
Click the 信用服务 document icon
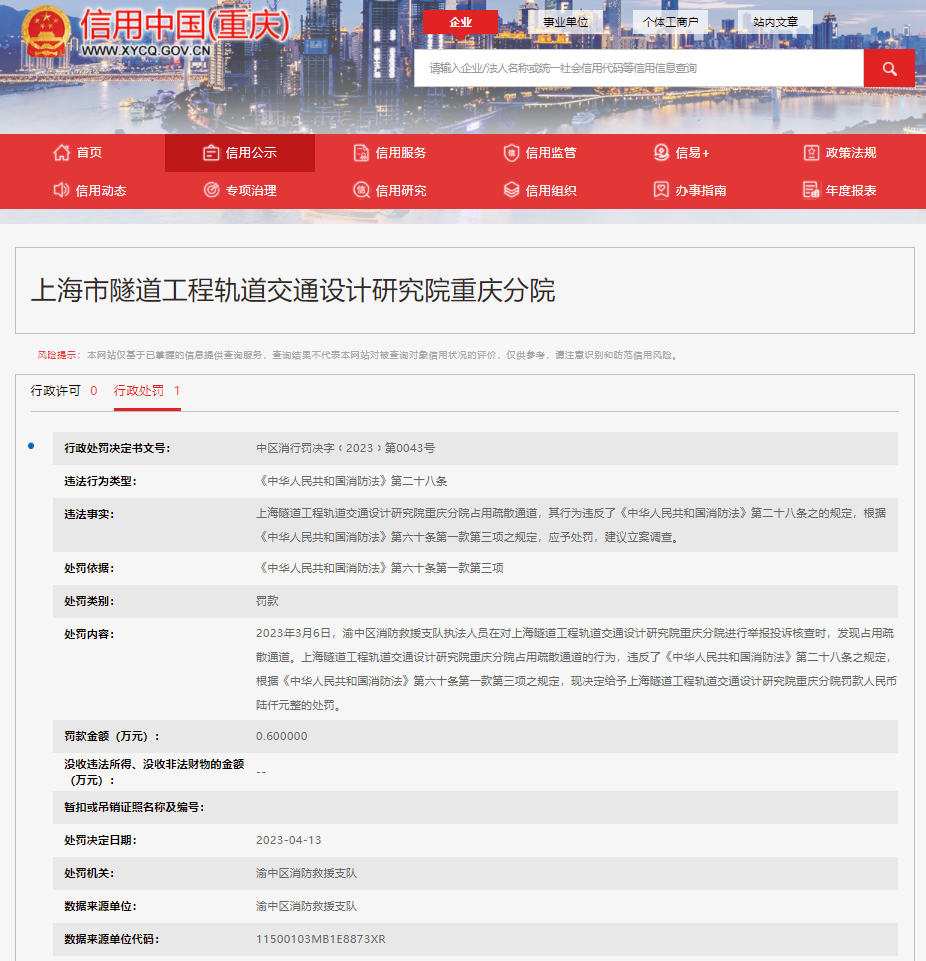pyautogui.click(x=361, y=153)
